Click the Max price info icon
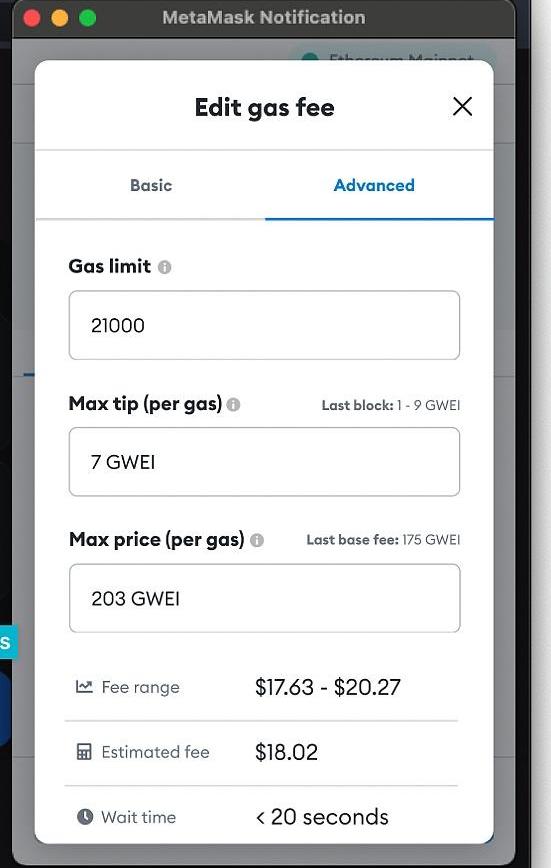Image resolution: width=551 pixels, height=868 pixels. pos(257,540)
